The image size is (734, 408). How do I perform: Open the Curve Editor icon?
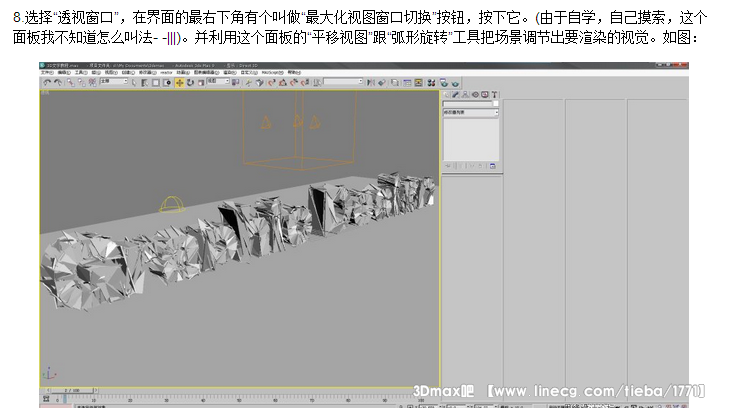coord(407,82)
